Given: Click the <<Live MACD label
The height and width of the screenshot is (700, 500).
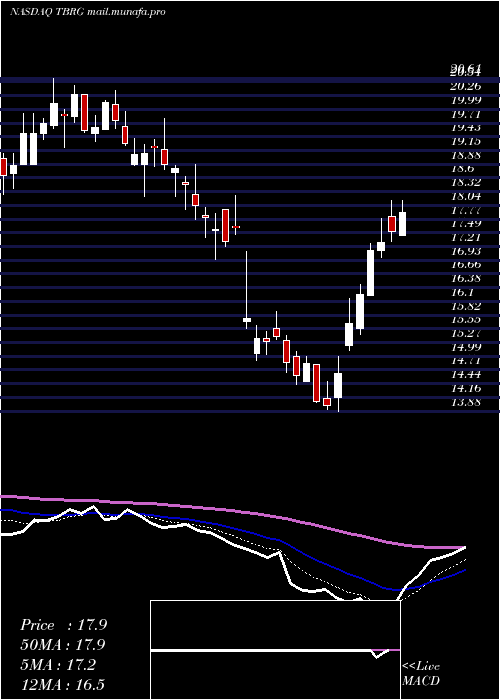Looking at the screenshot, I should 421,673.
